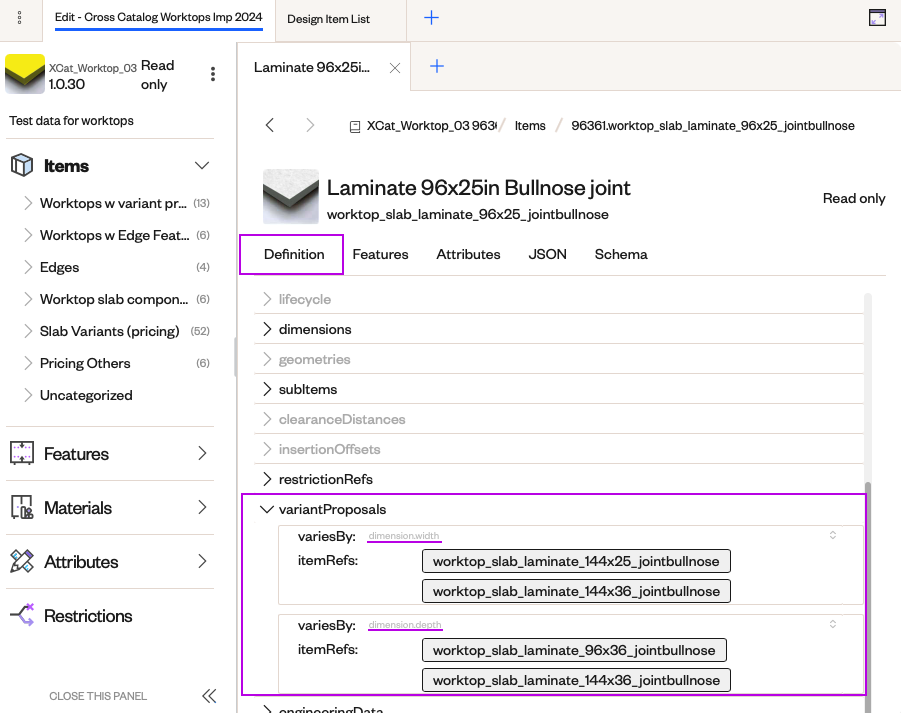
Task: Click the dimension.width variesBy field
Action: pos(403,536)
